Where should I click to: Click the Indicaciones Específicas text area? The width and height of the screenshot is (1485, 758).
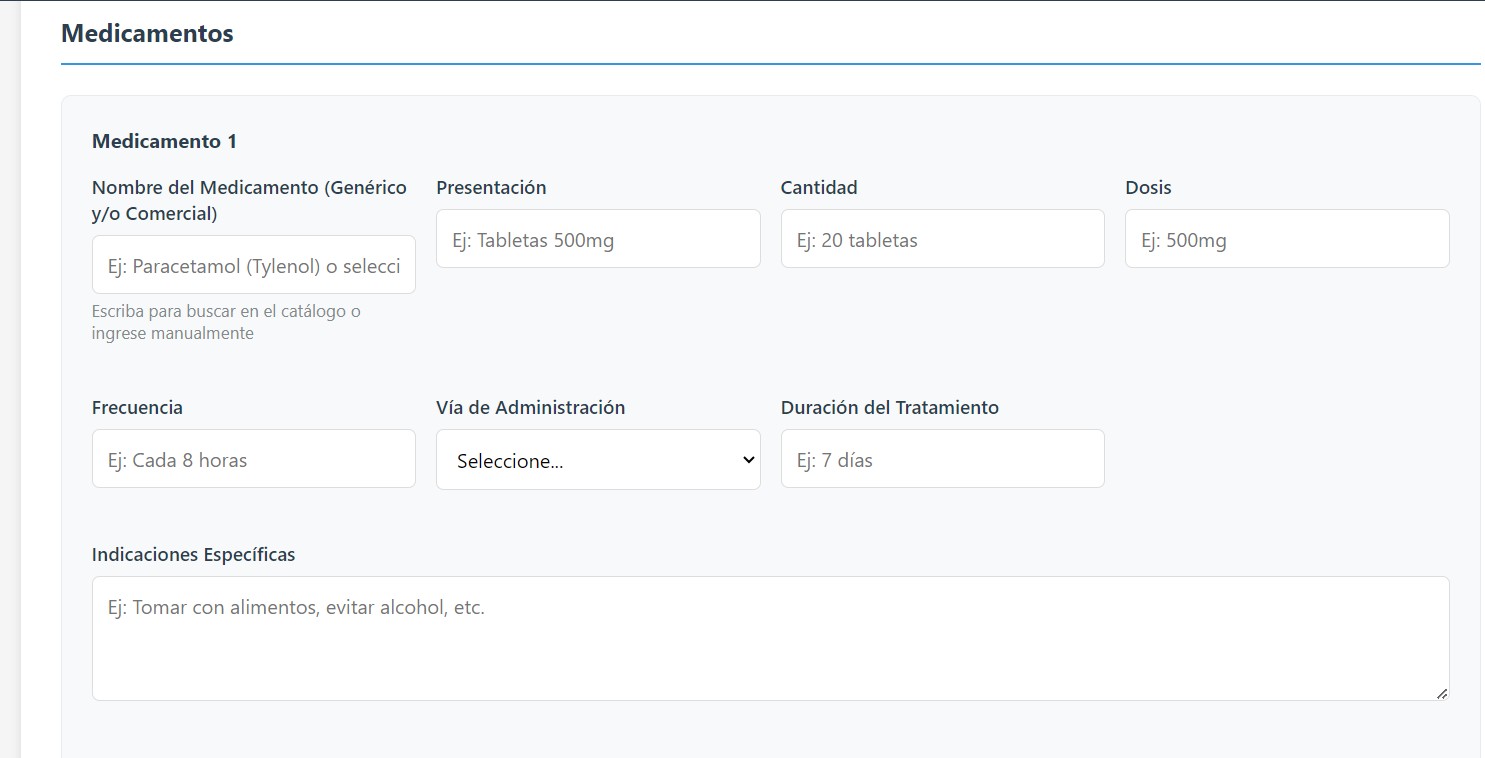(770, 637)
